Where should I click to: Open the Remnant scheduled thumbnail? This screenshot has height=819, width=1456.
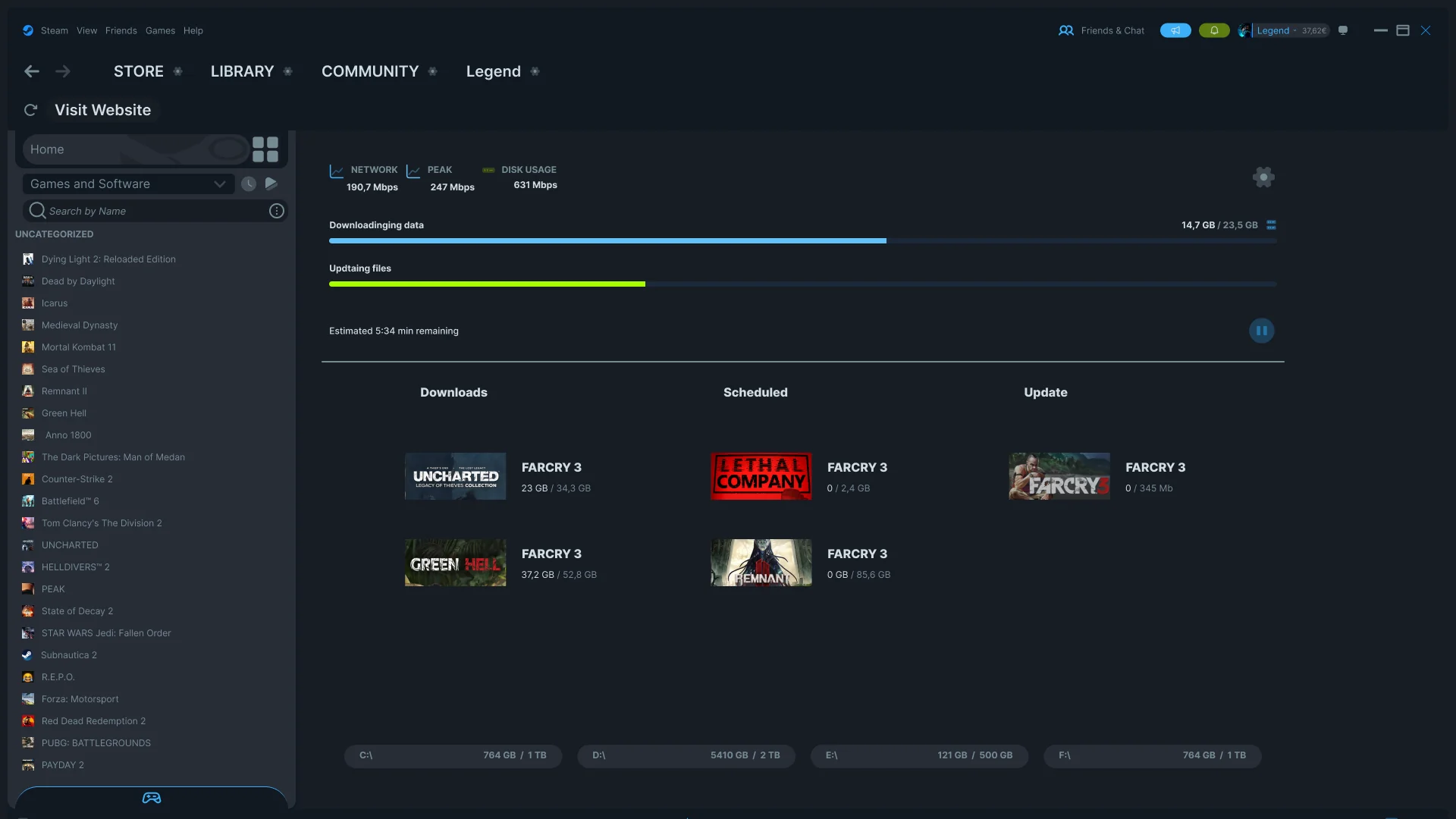(761, 563)
